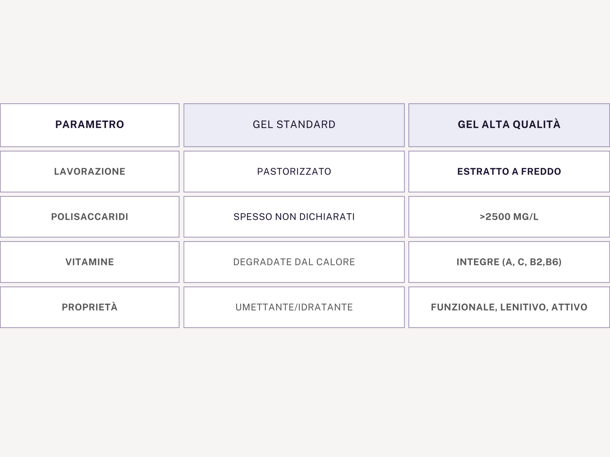Click the LAVORAZIONE row label
Image resolution: width=610 pixels, height=457 pixels.
point(90,171)
